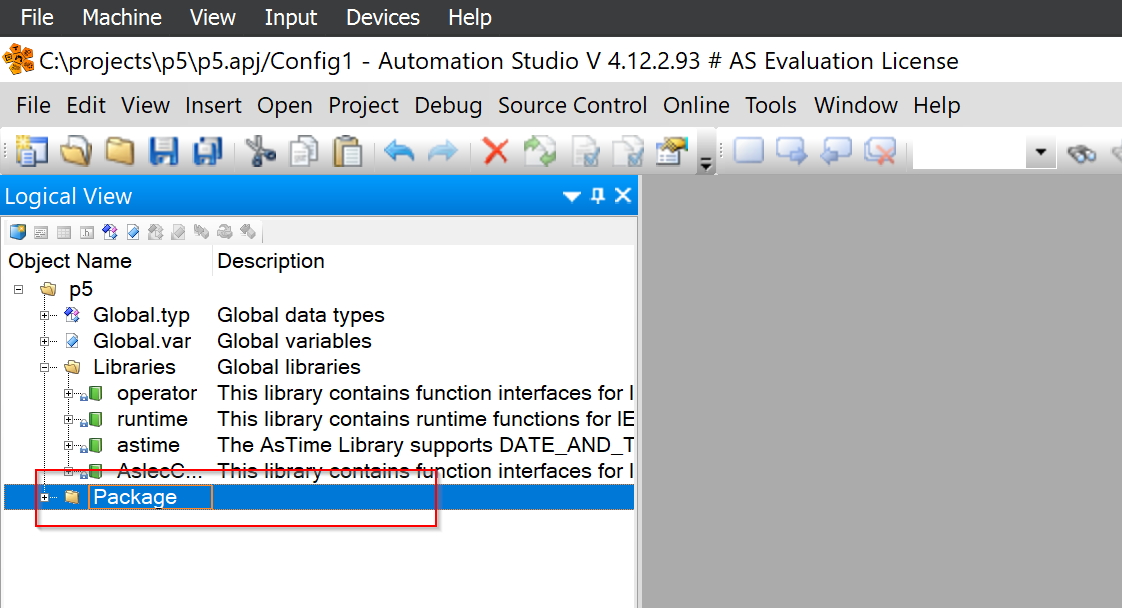Select the runtime library item
1122x608 pixels.
click(152, 419)
